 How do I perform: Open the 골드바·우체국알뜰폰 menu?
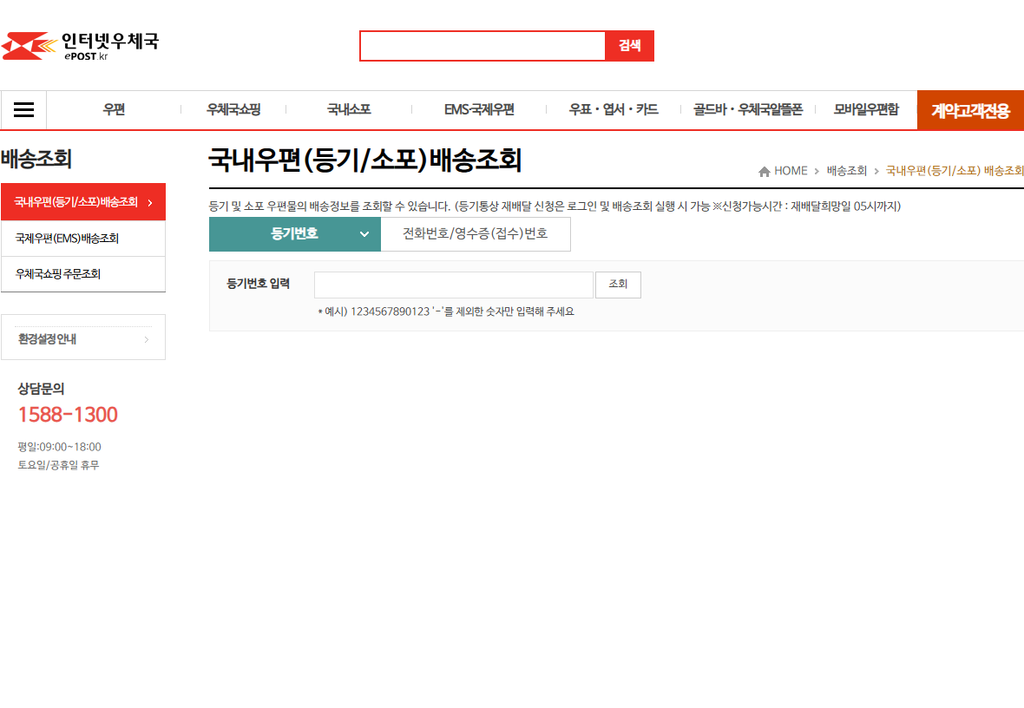click(x=748, y=110)
